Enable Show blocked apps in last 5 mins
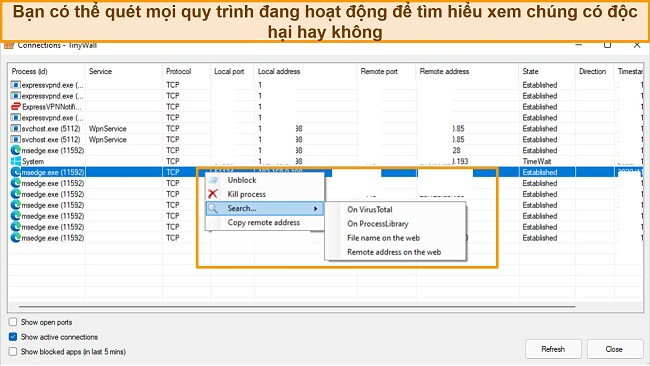 (13, 351)
